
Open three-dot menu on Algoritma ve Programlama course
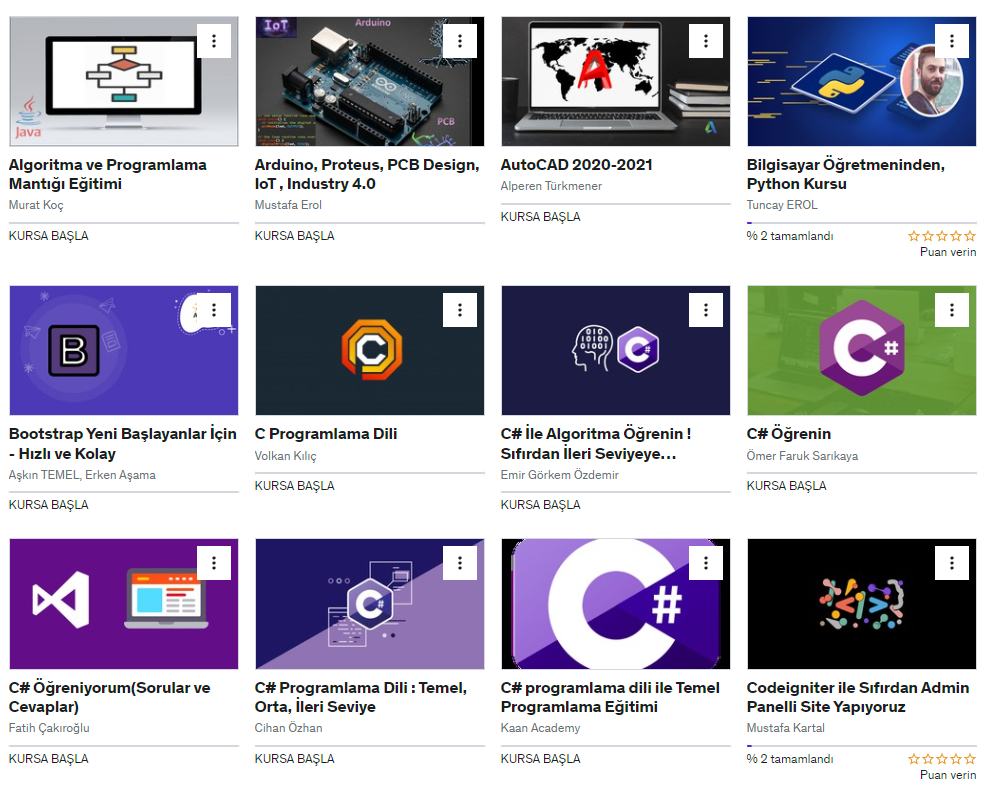point(214,41)
